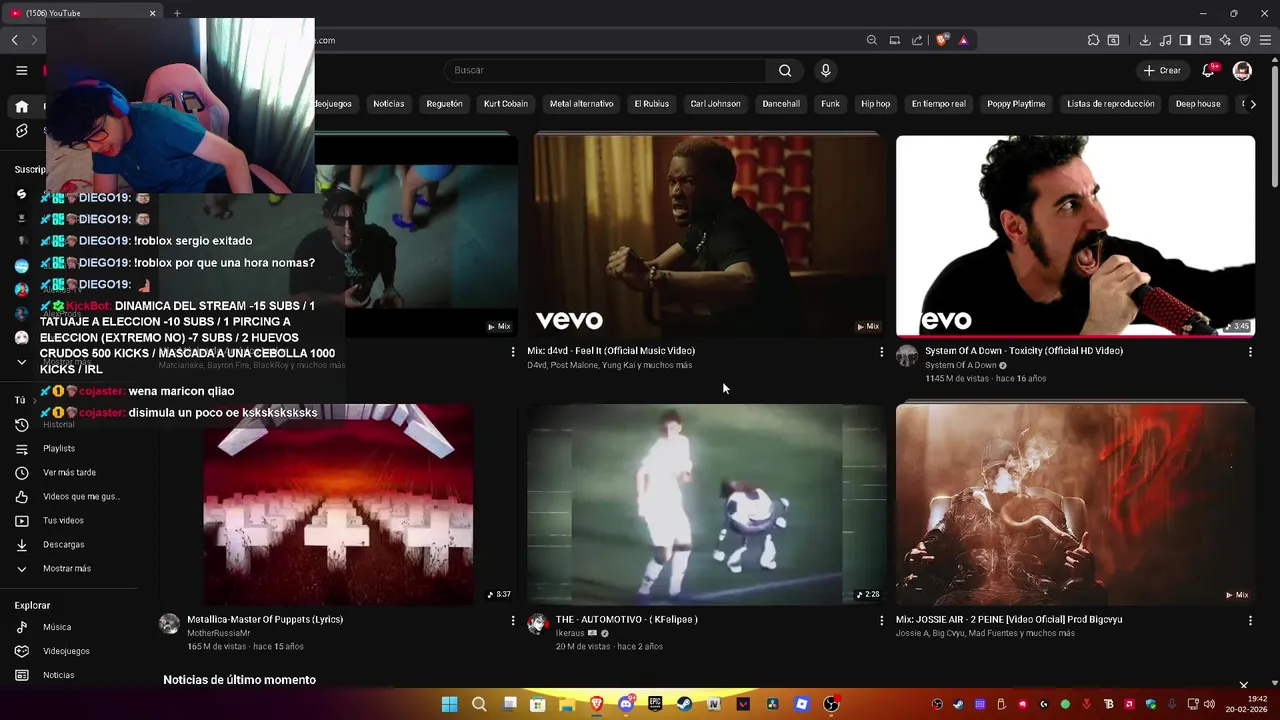Open options menu for Master Of Puppets
Image resolution: width=1280 pixels, height=720 pixels.
click(x=513, y=621)
